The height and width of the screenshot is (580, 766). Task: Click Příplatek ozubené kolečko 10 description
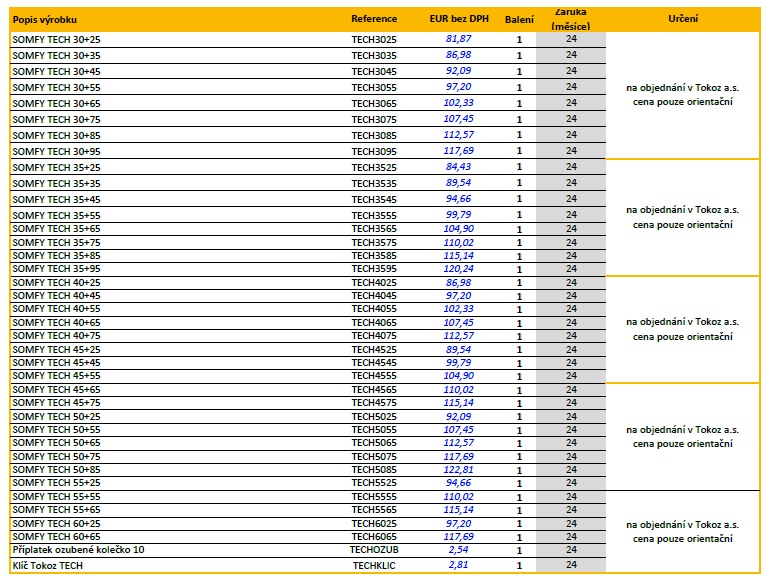tap(79, 550)
